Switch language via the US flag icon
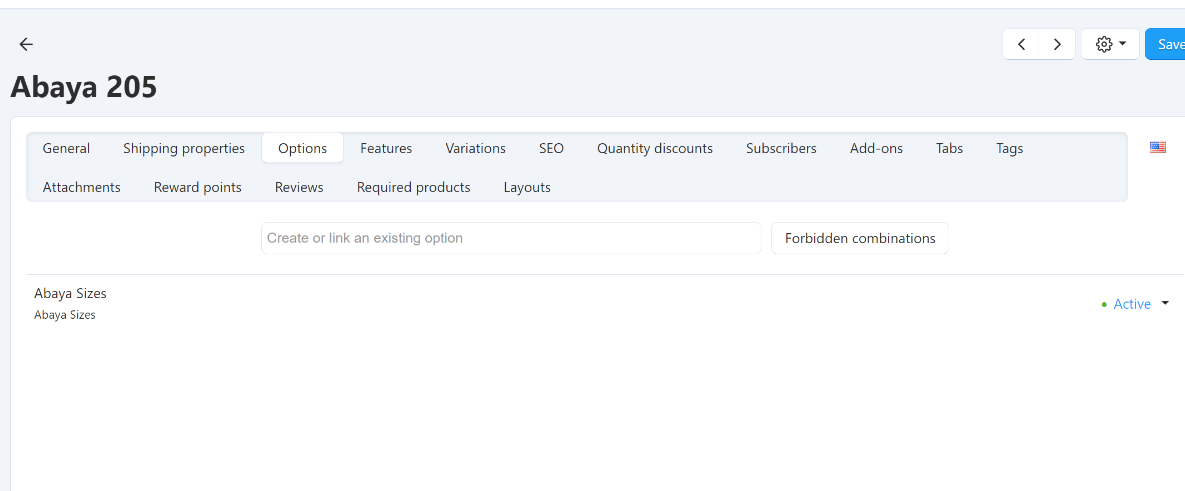Image resolution: width=1185 pixels, height=491 pixels. click(x=1157, y=147)
